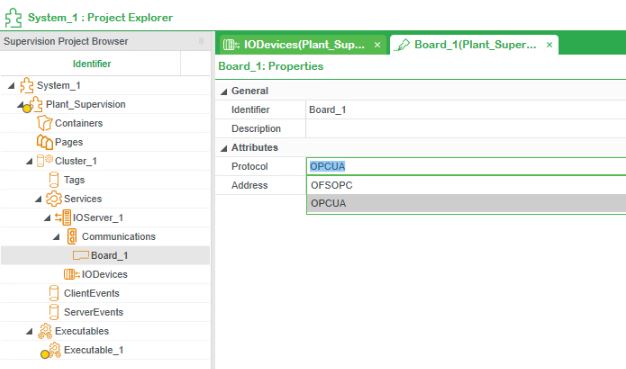Screen dimensions: 626x369
Task: Click the Board_1 tab pencil icon
Action: click(402, 45)
